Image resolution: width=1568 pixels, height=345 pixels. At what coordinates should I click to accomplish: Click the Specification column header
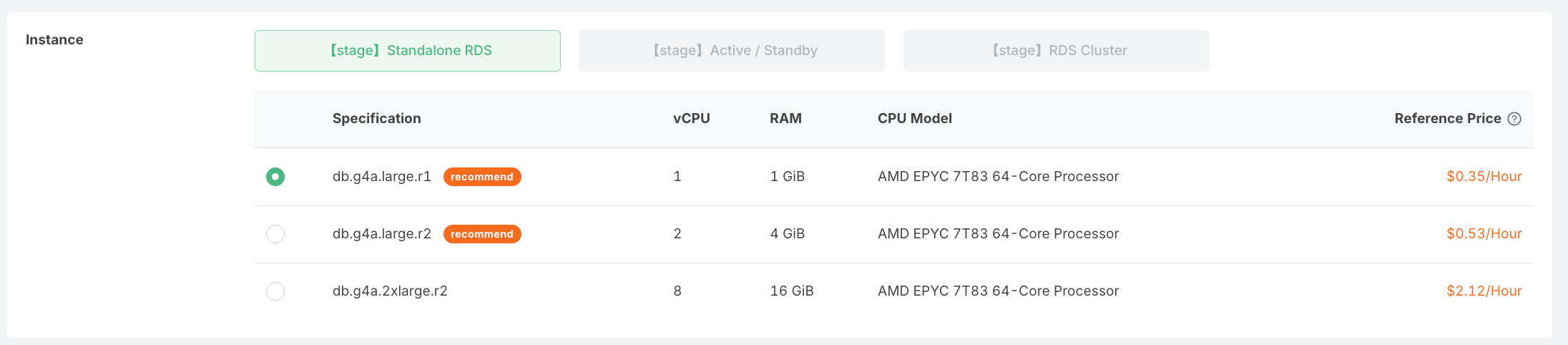coord(377,119)
